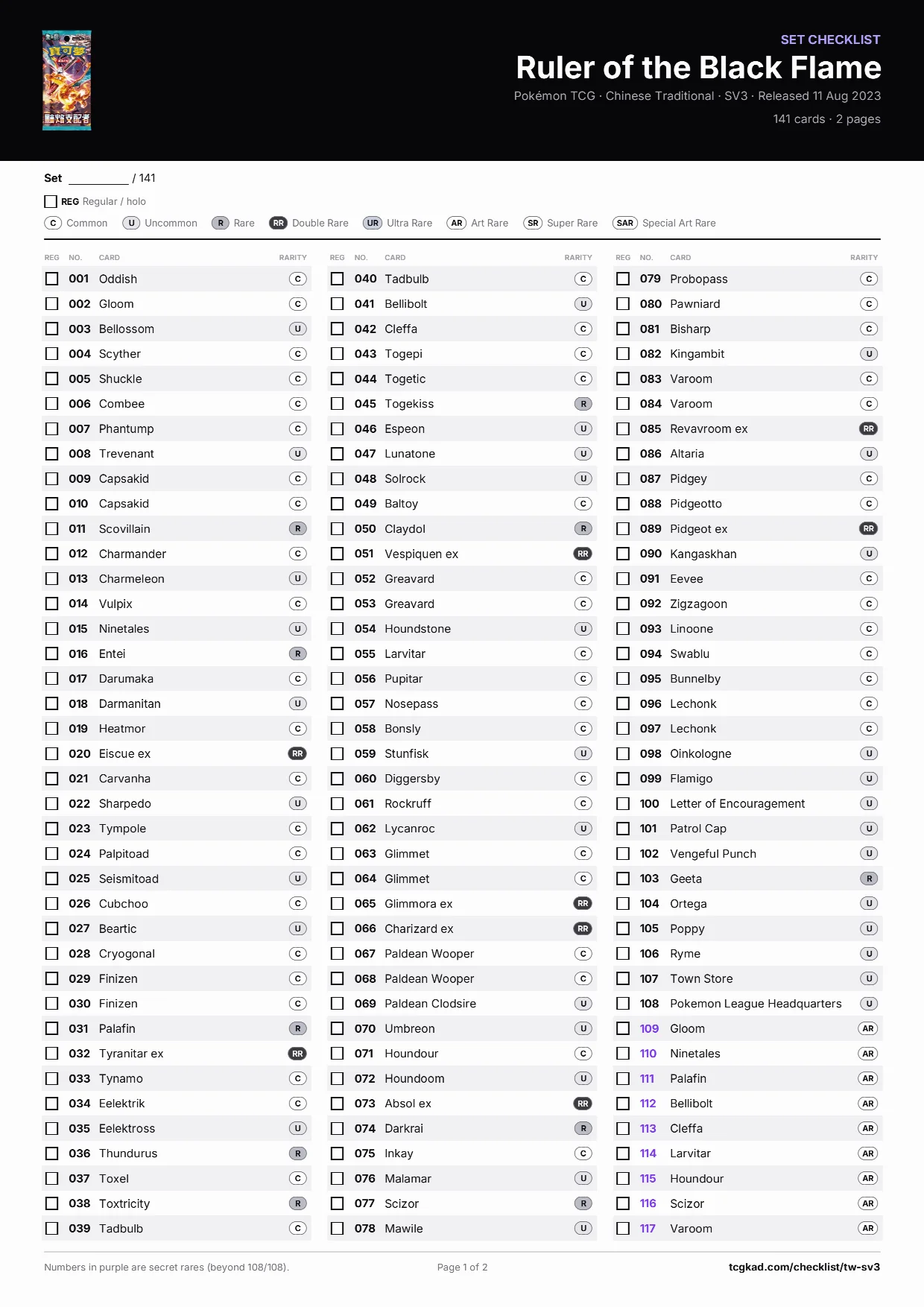The image size is (924, 1307).
Task: Check the REG Regular / holo legend checkbox
Action: [x=51, y=201]
